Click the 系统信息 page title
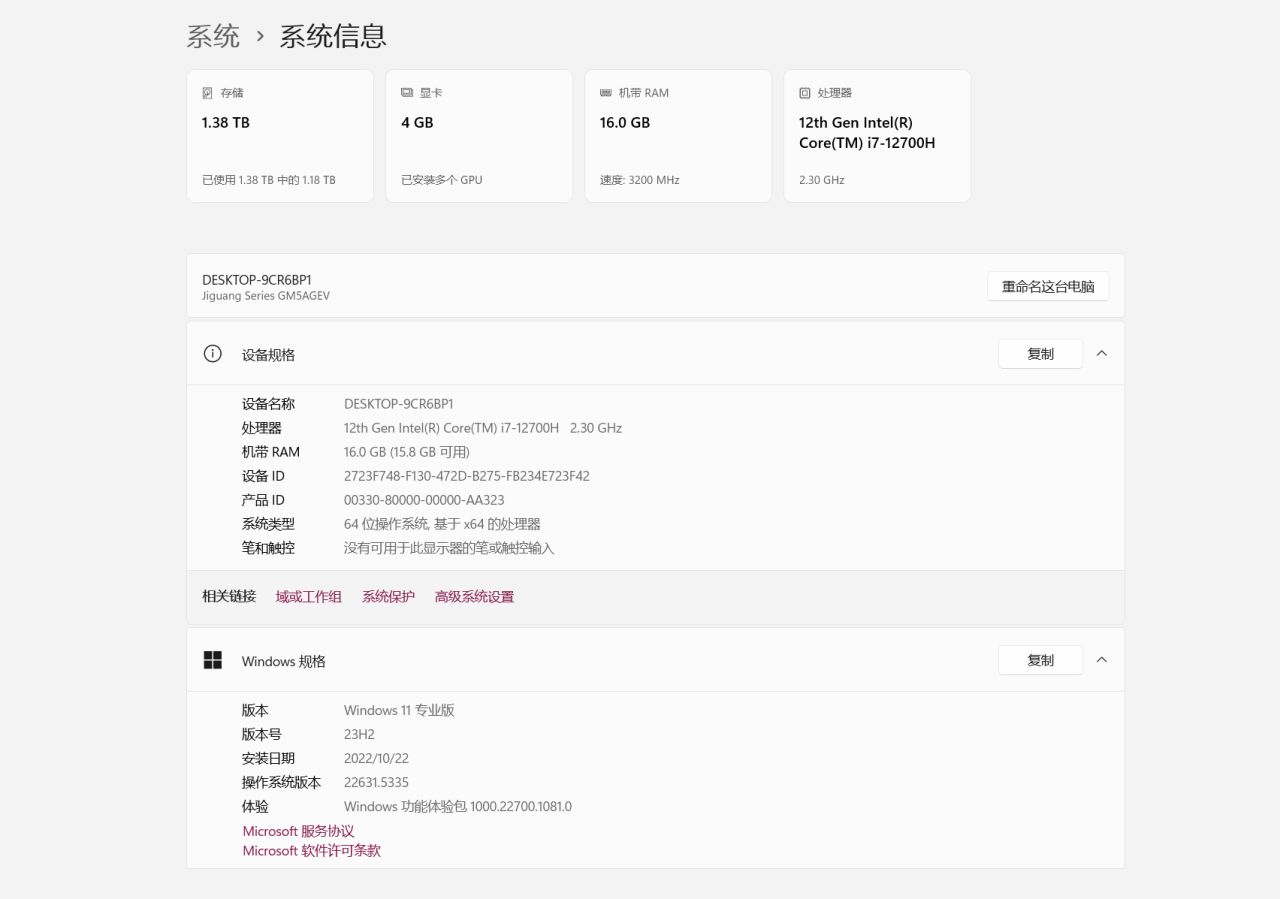Screen dimensions: 1280x899 pyautogui.click(x=333, y=36)
